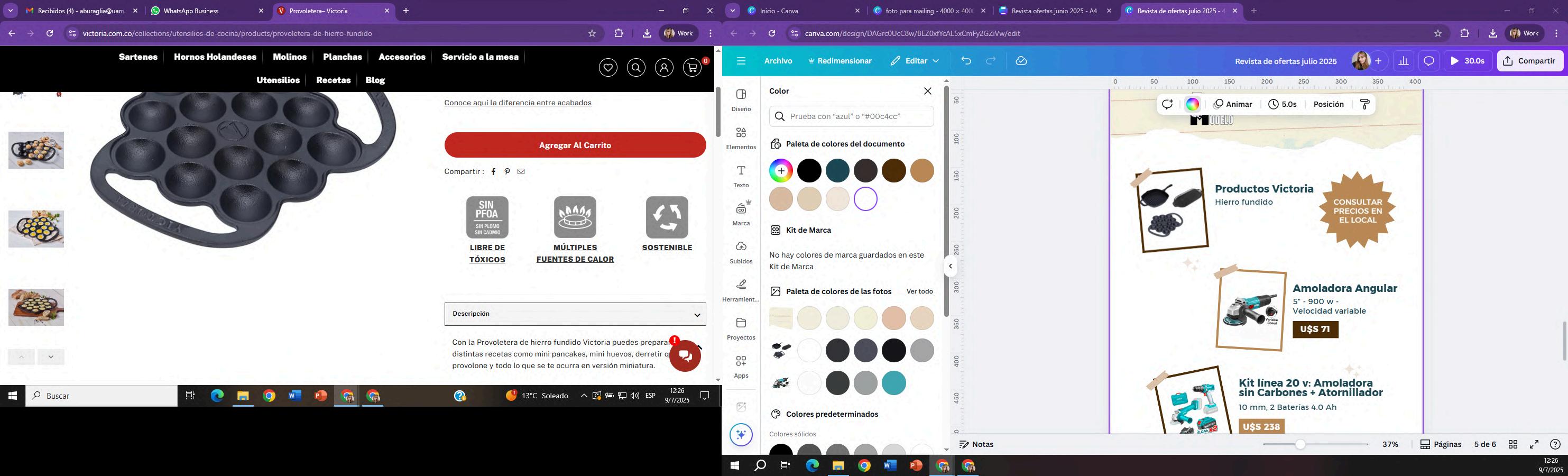This screenshot has width=1568, height=476.
Task: Open the Editar mode dropdown in Canva
Action: point(914,61)
